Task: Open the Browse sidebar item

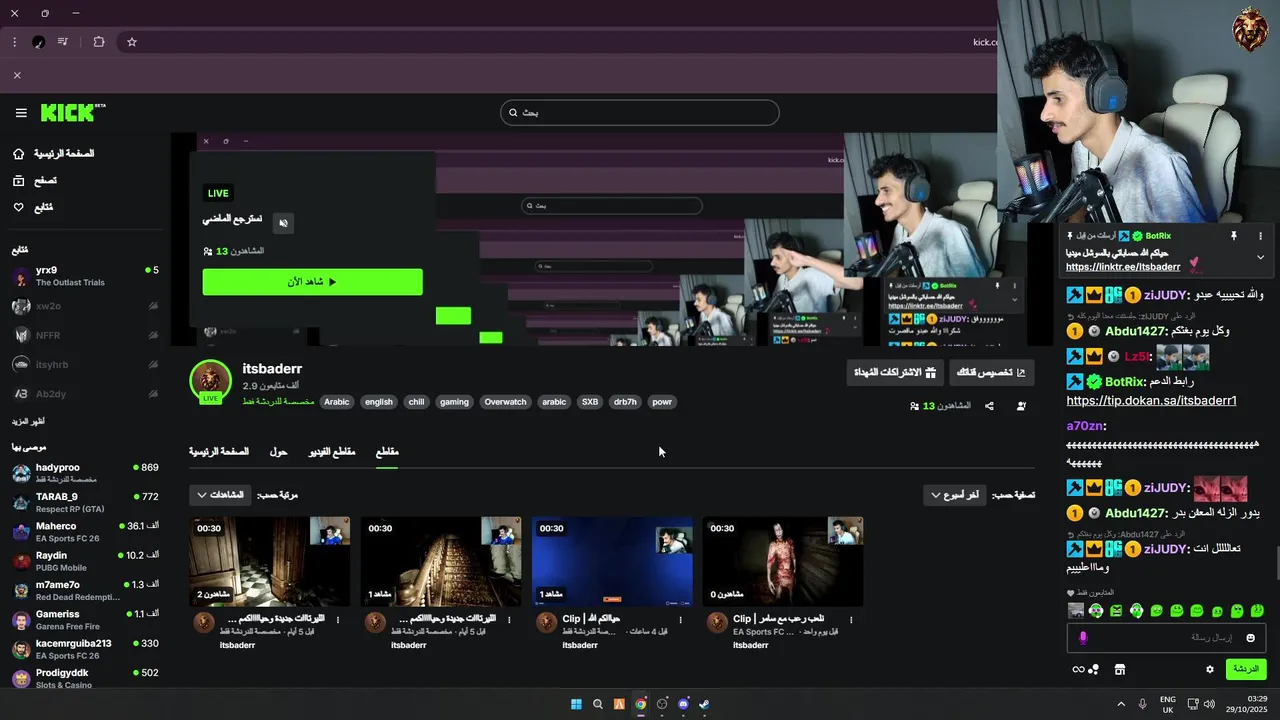Action: click(35, 181)
